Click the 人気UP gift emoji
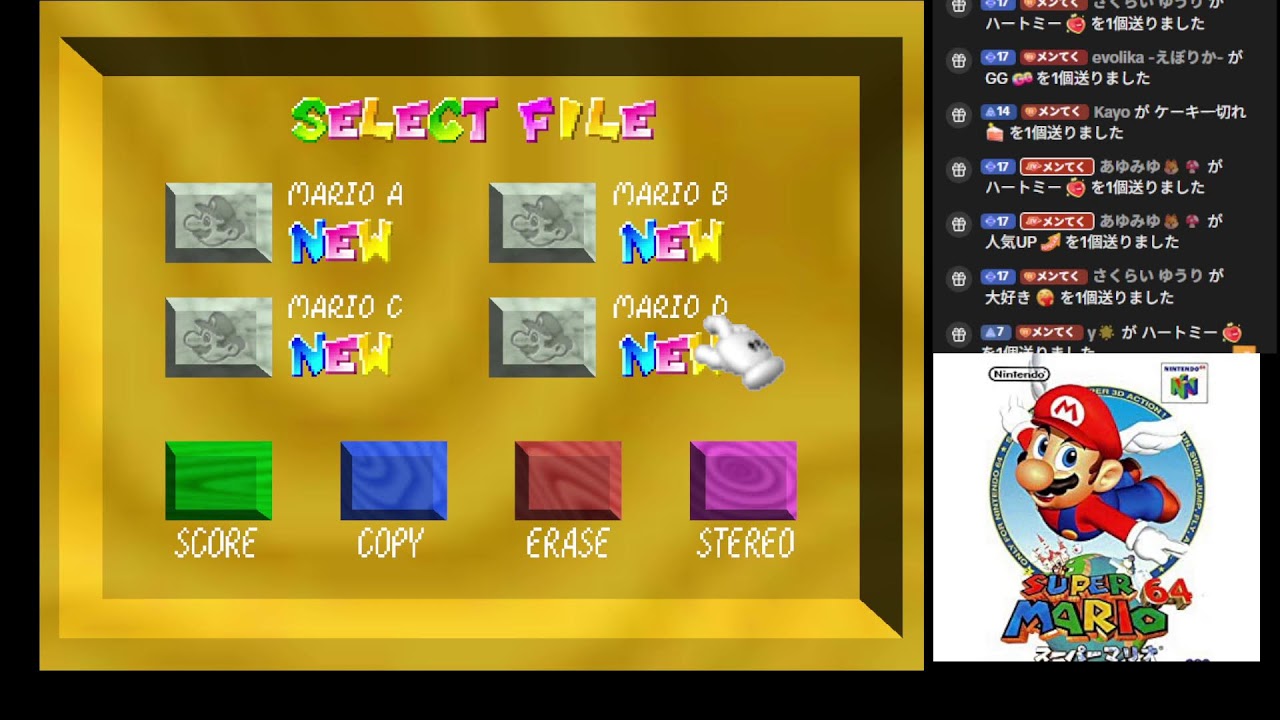 click(1050, 241)
